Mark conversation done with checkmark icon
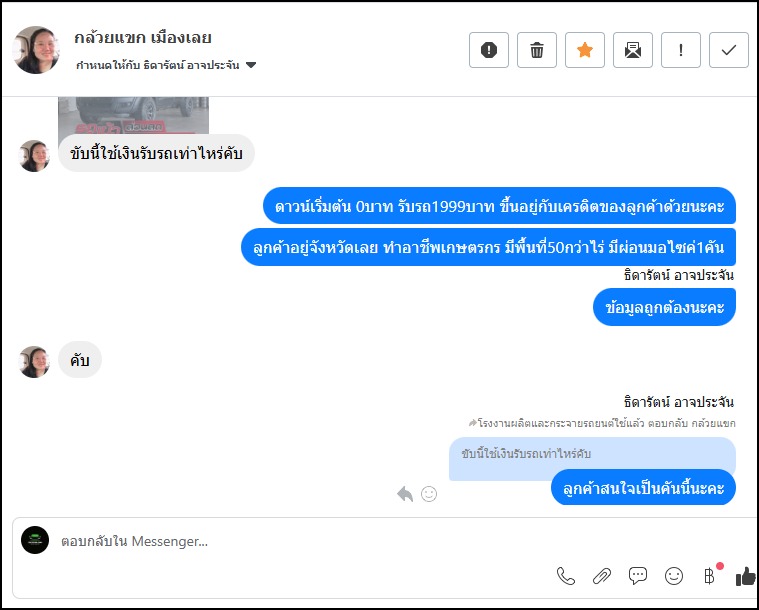This screenshot has width=759, height=610. pyautogui.click(x=729, y=50)
